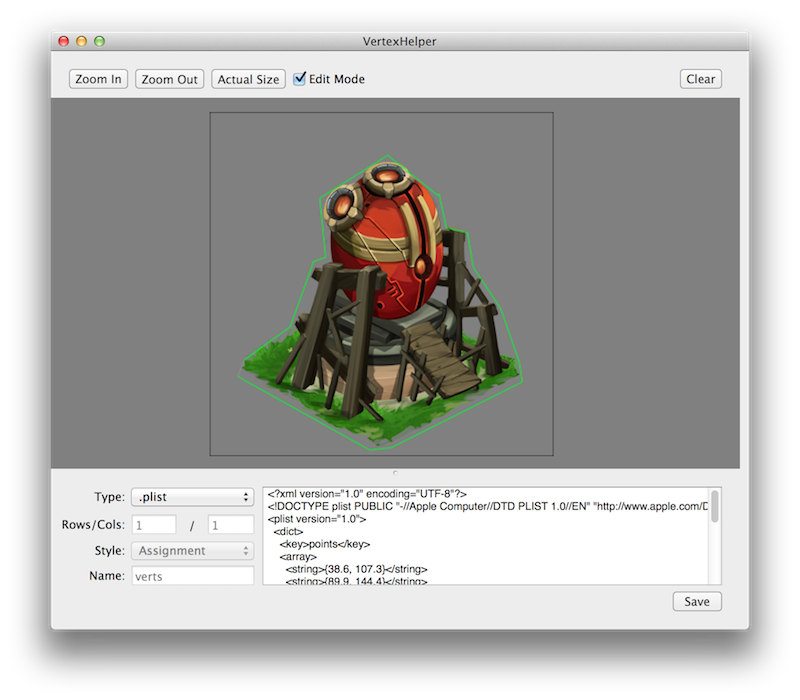800x700 pixels.
Task: Open the Type dropdown showing .plist
Action: pyautogui.click(x=192, y=497)
